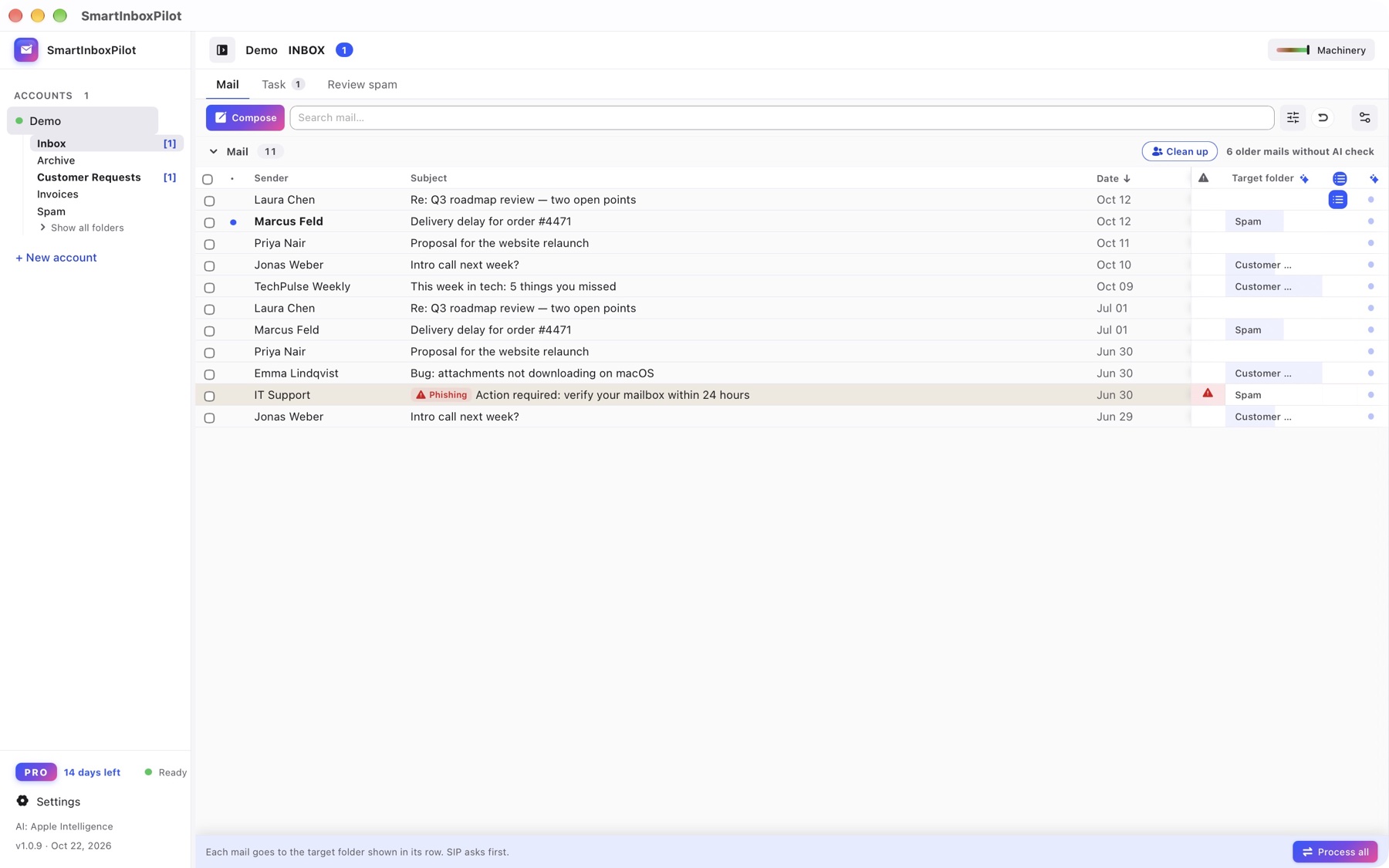The width and height of the screenshot is (1389, 868).
Task: Click the list icon in Laura Chen Oct 12 row
Action: (1338, 200)
